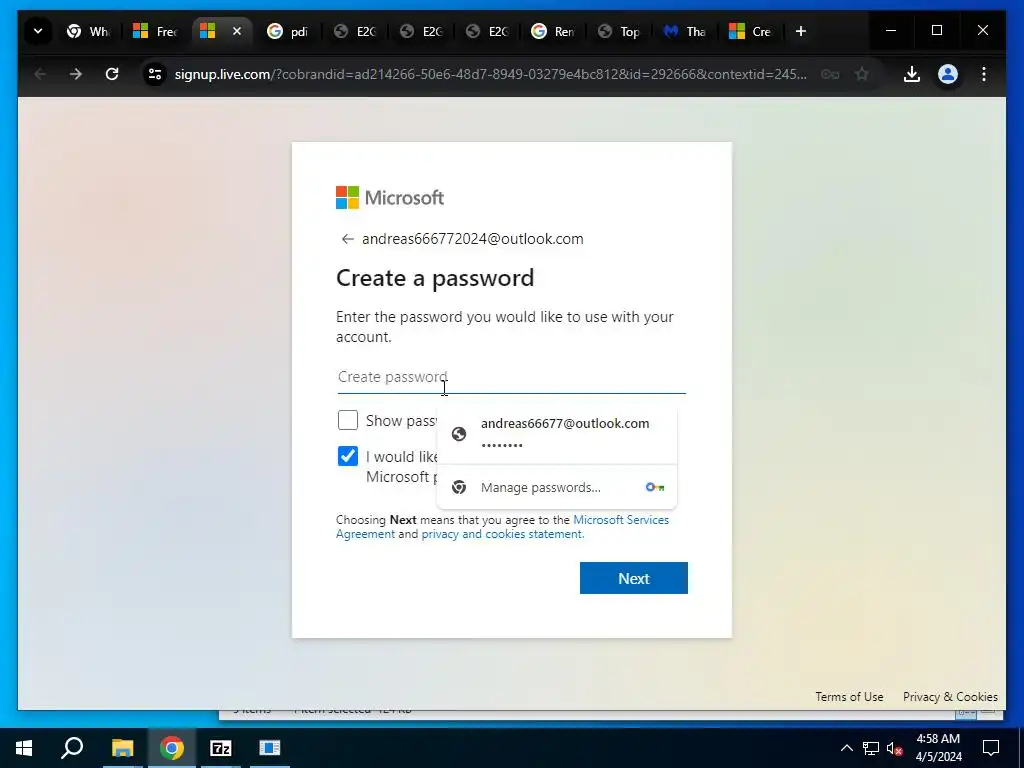Click the Next button

pos(633,578)
